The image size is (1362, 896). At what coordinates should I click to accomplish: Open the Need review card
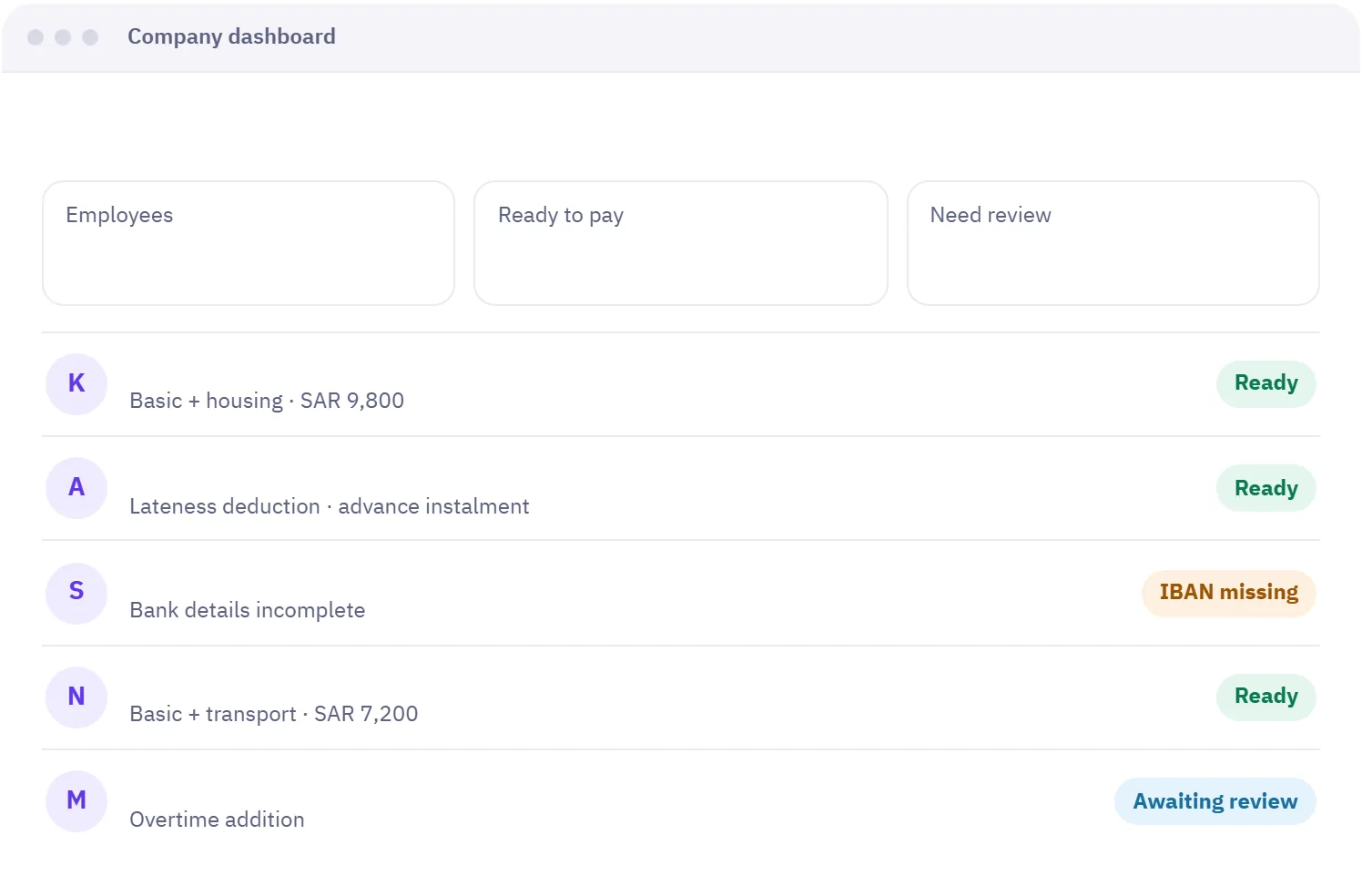tap(1113, 243)
